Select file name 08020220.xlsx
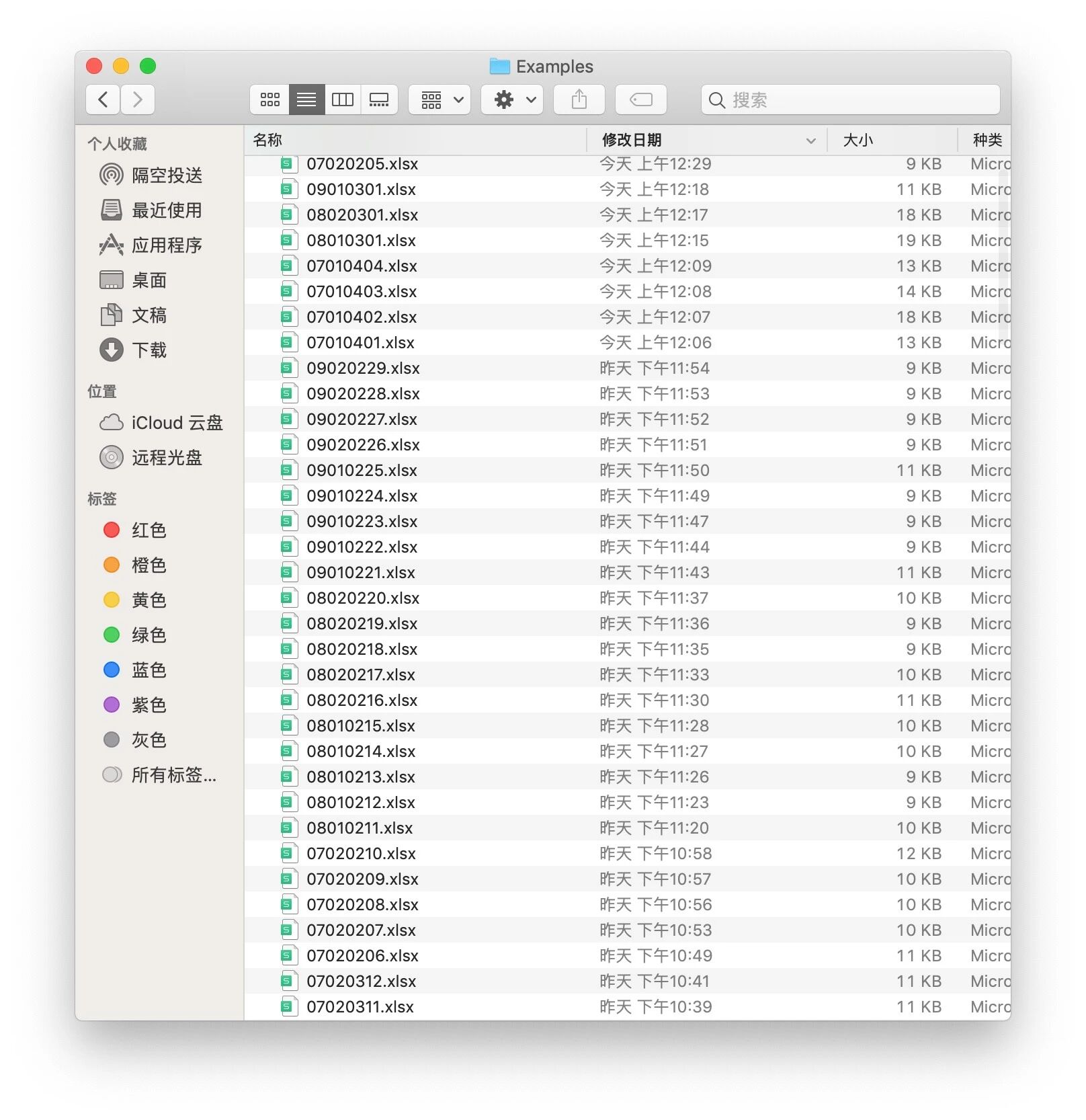 363,598
